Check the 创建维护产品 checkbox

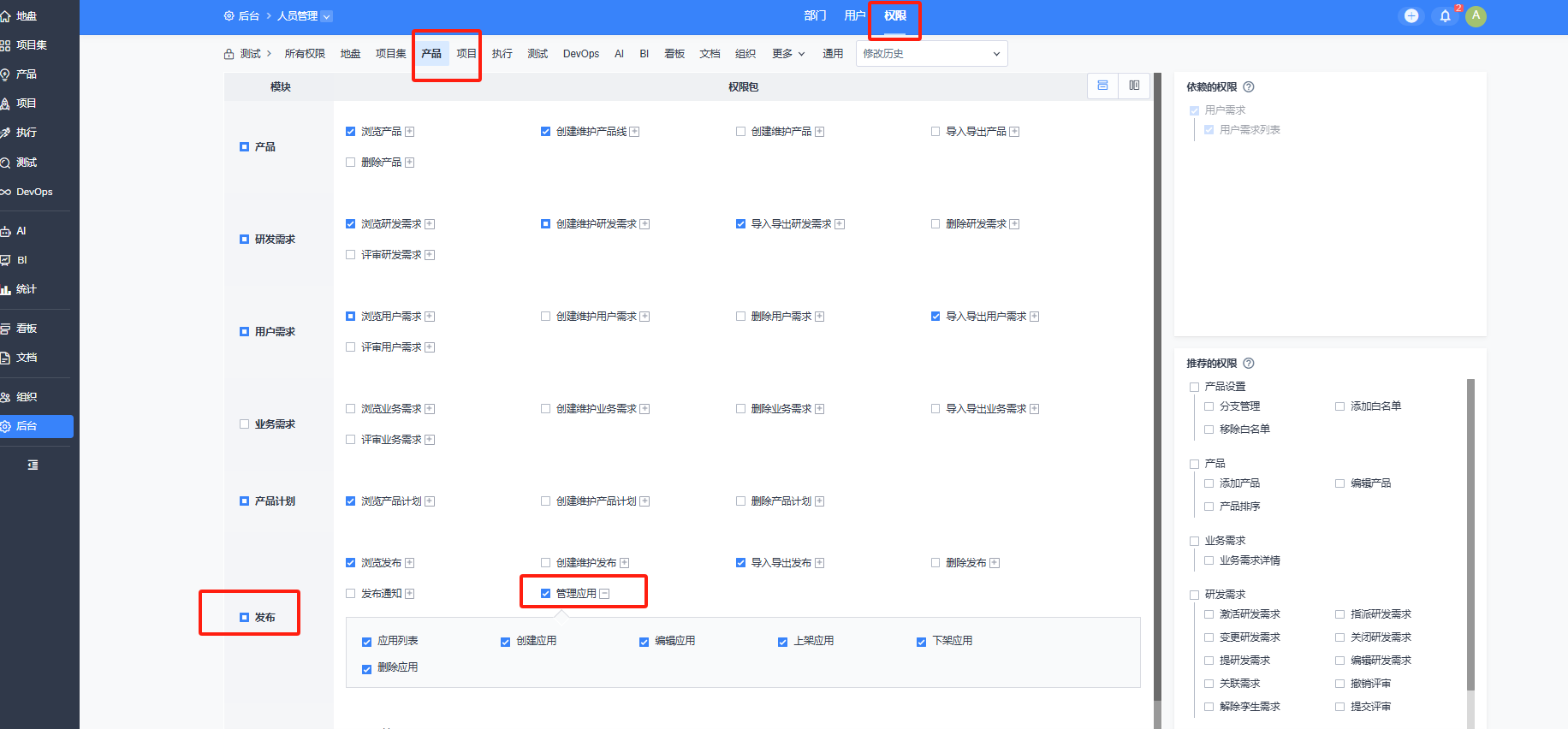[740, 132]
